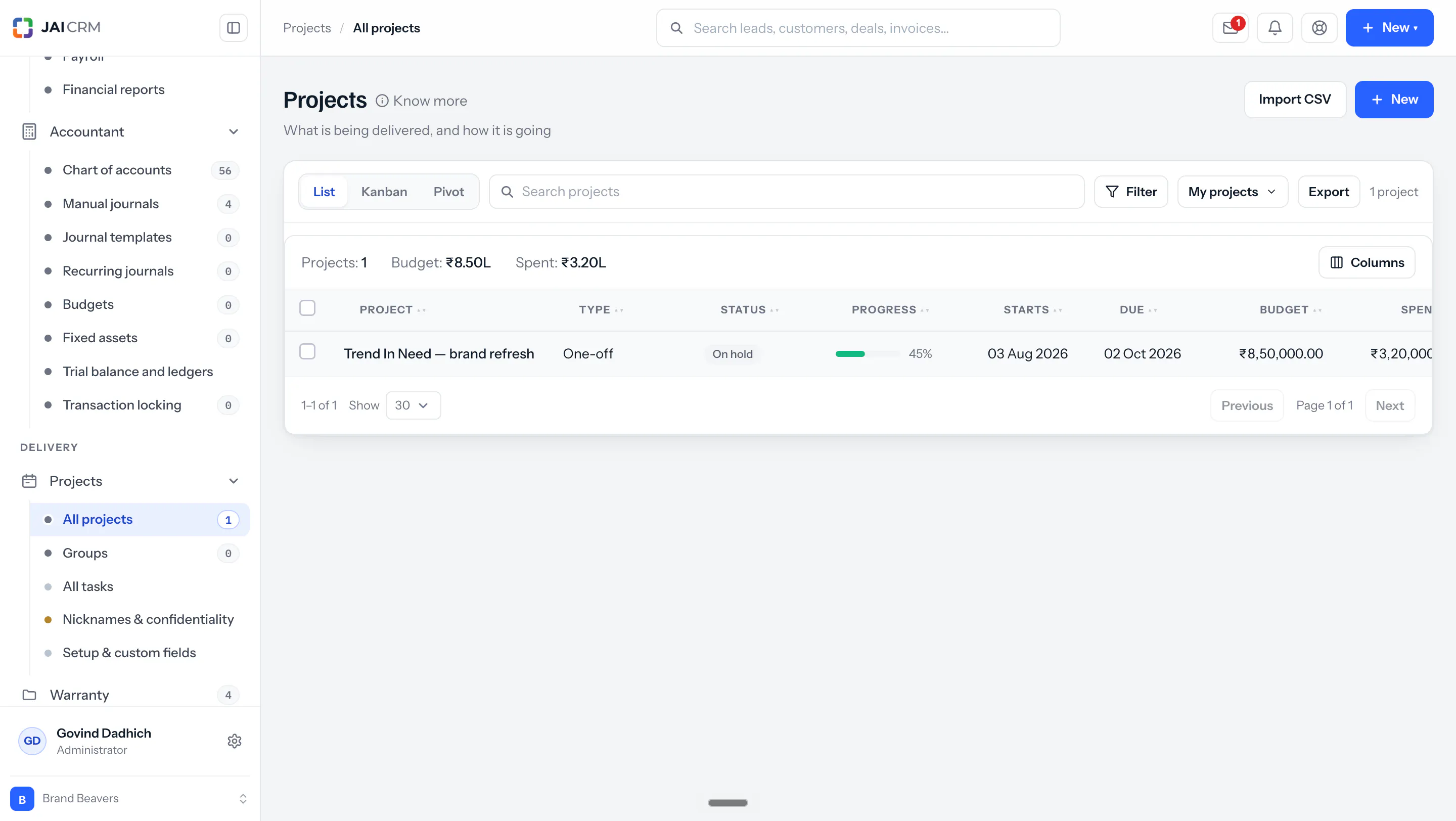Click the Next page button

[1390, 405]
